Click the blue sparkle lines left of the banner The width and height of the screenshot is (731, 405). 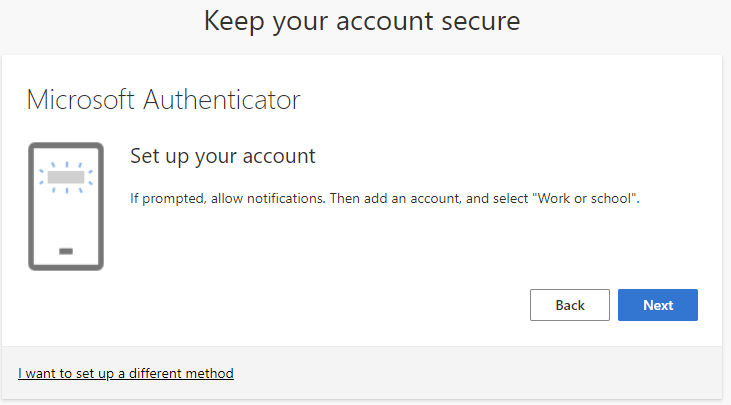[x=42, y=177]
